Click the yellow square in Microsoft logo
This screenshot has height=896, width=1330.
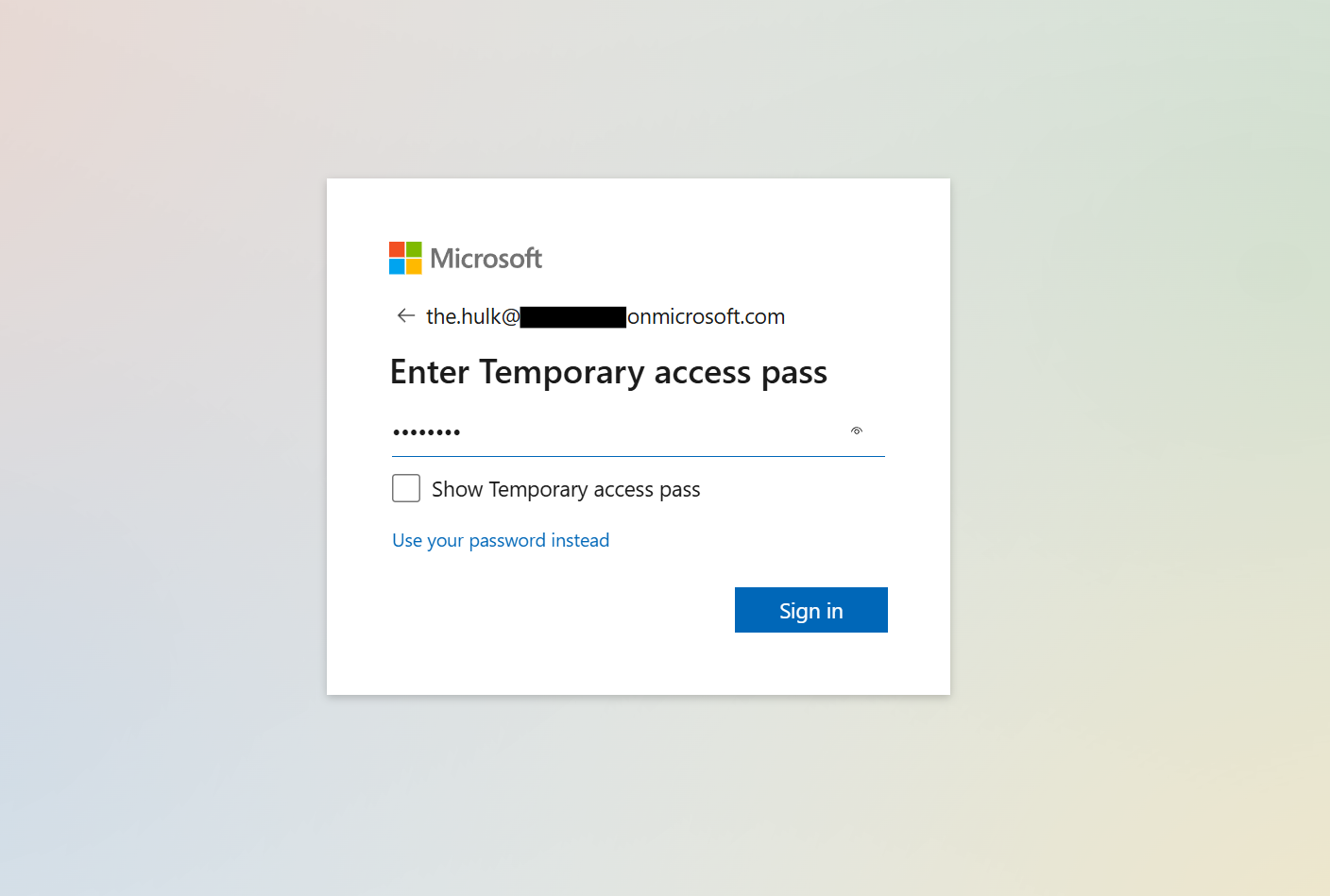coord(414,266)
